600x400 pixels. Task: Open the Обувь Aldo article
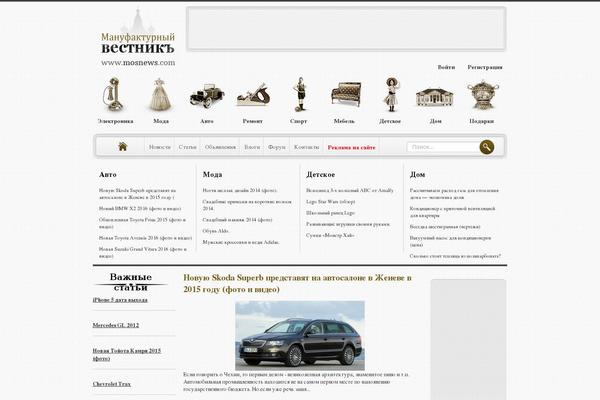click(216, 231)
